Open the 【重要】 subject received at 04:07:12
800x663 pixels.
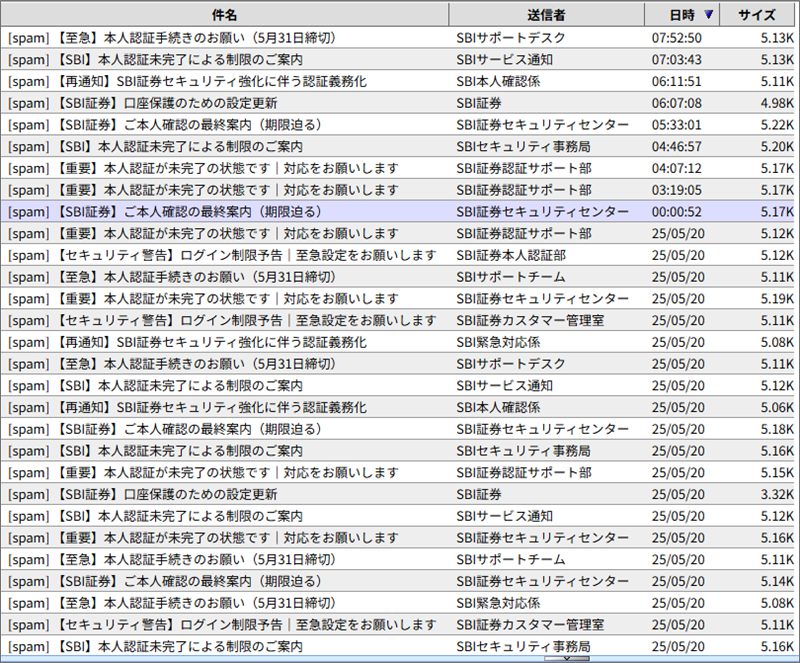(x=203, y=168)
